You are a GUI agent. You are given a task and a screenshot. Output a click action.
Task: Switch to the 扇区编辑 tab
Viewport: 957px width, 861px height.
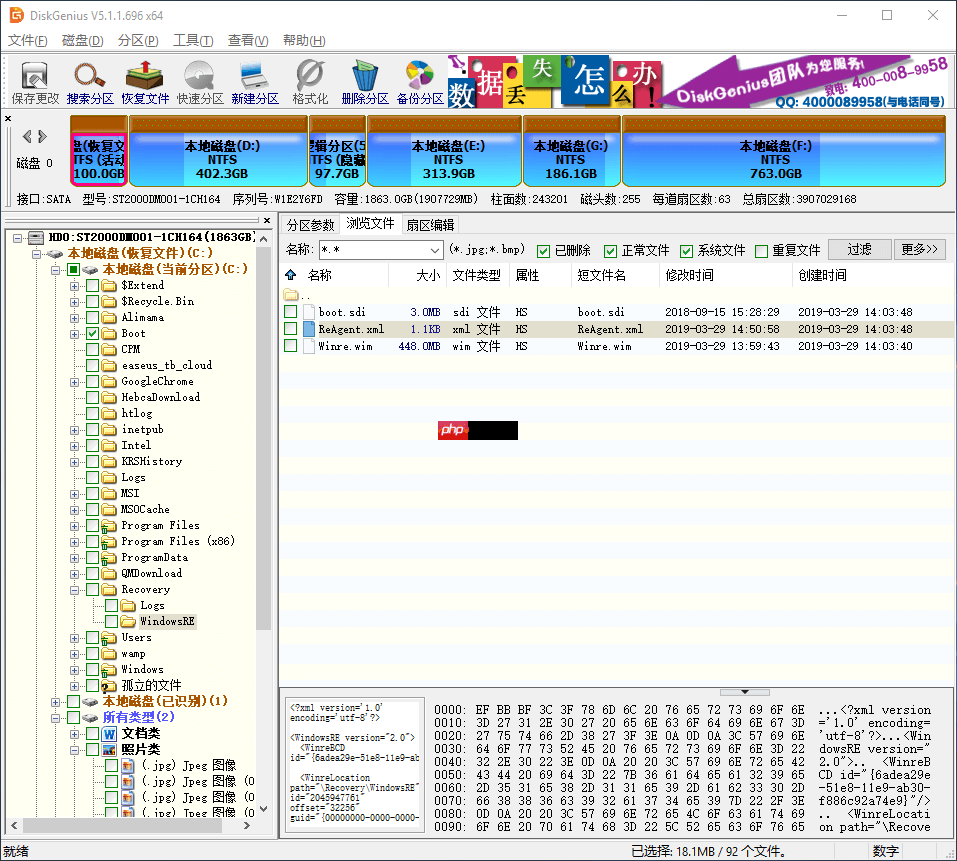click(430, 225)
